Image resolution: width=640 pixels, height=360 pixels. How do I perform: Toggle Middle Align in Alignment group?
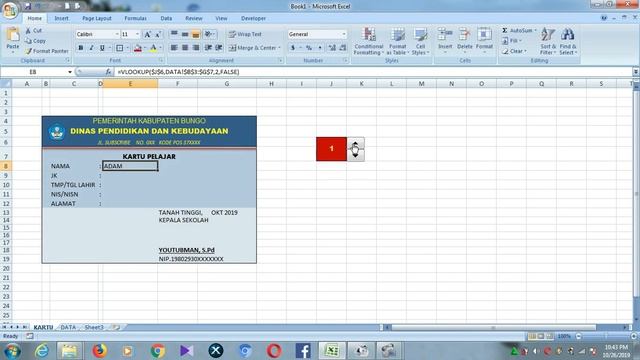pos(185,34)
